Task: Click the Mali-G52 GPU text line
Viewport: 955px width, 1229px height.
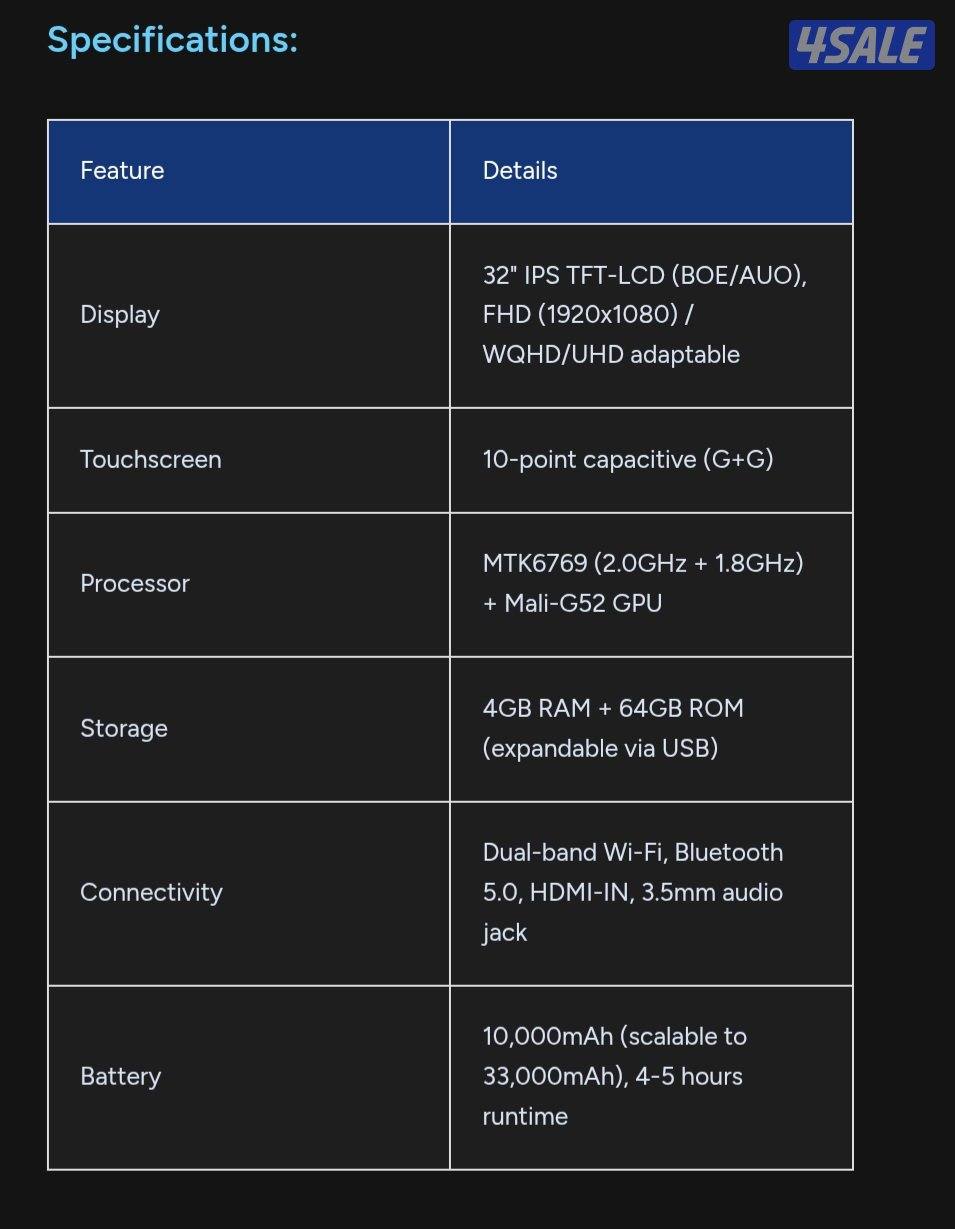Action: (572, 604)
